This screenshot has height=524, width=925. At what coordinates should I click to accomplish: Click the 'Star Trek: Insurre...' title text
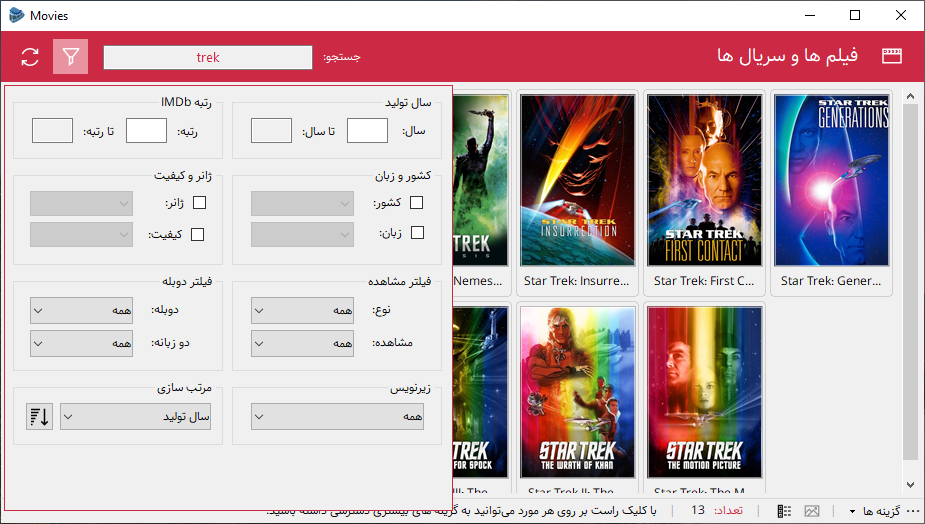click(x=576, y=281)
